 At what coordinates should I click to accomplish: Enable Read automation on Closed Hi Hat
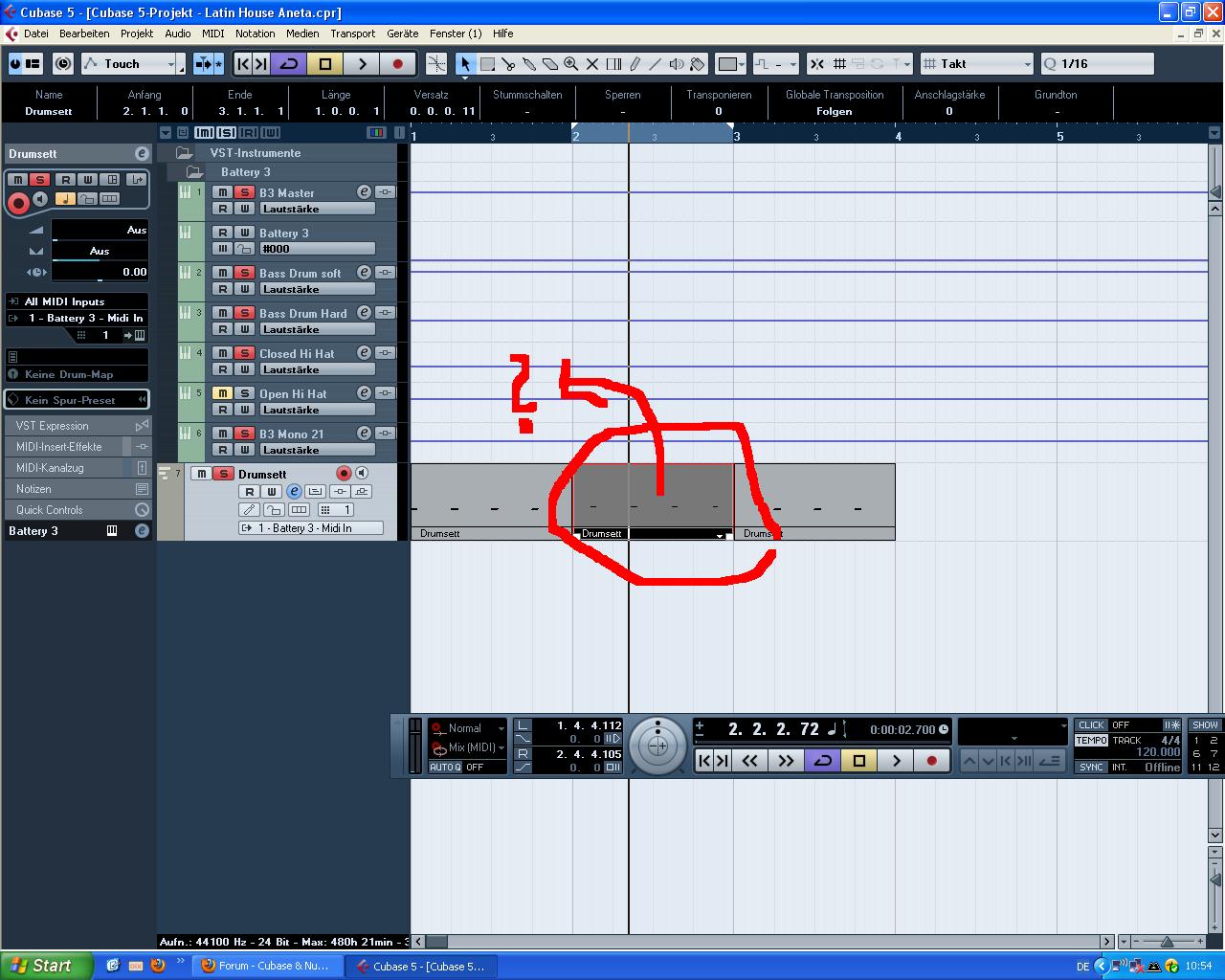(223, 369)
